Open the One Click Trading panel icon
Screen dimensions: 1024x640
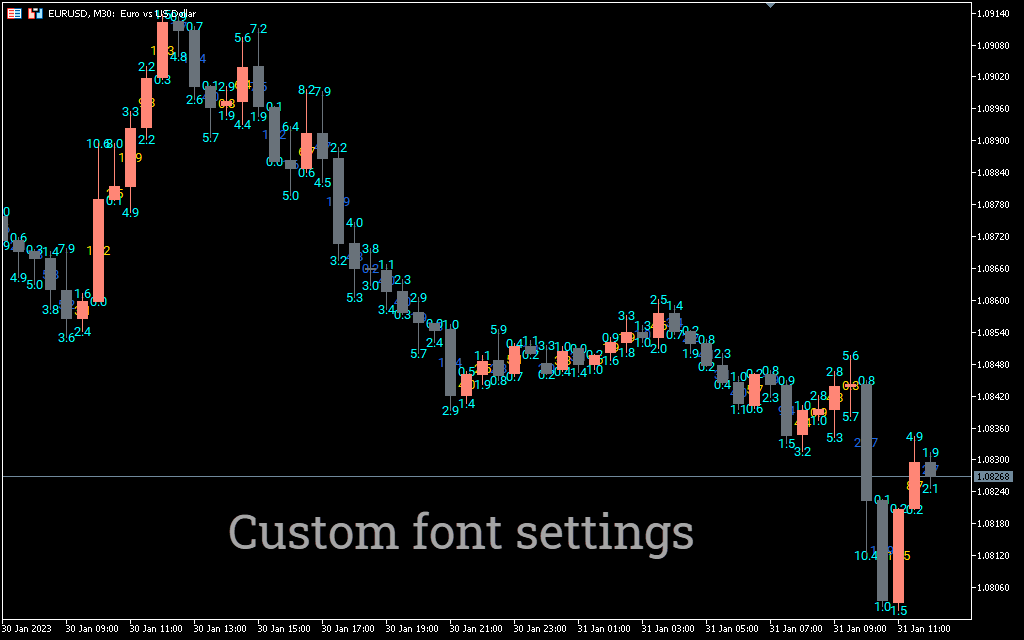point(14,14)
